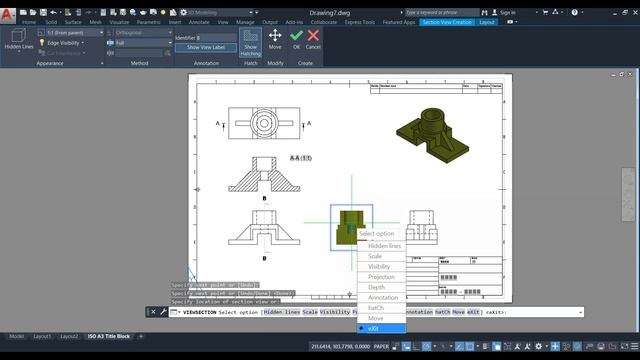Click the Hidden lines option in command line
640x360 pixels.
pyautogui.click(x=282, y=312)
